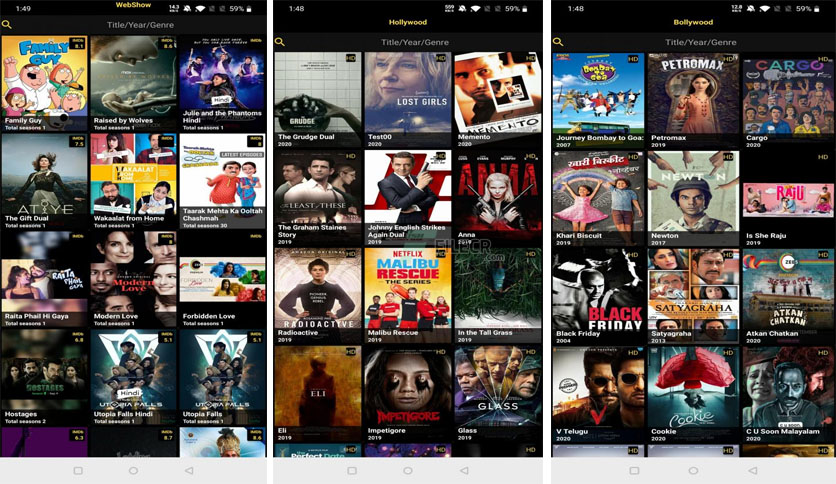Click Title/Year/Genre search field on WebShow screen
Viewport: 836px width, 484px height.
point(140,25)
